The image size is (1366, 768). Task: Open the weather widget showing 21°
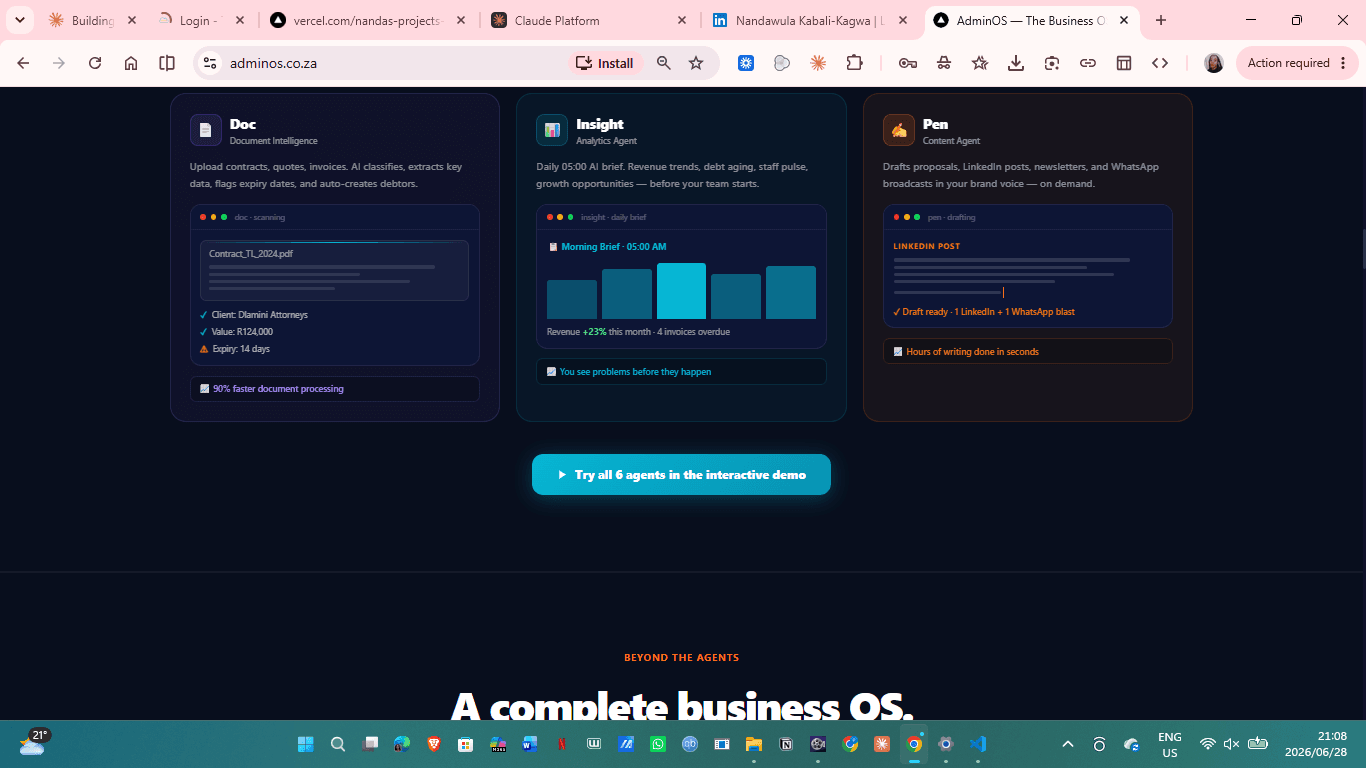33,742
